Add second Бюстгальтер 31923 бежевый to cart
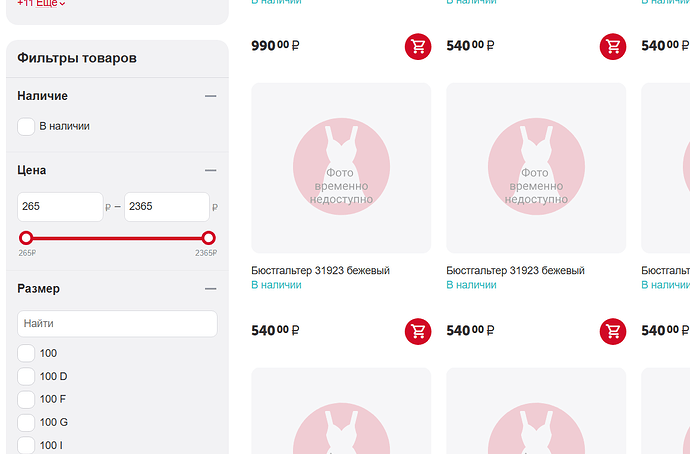The width and height of the screenshot is (690, 454). pos(613,331)
